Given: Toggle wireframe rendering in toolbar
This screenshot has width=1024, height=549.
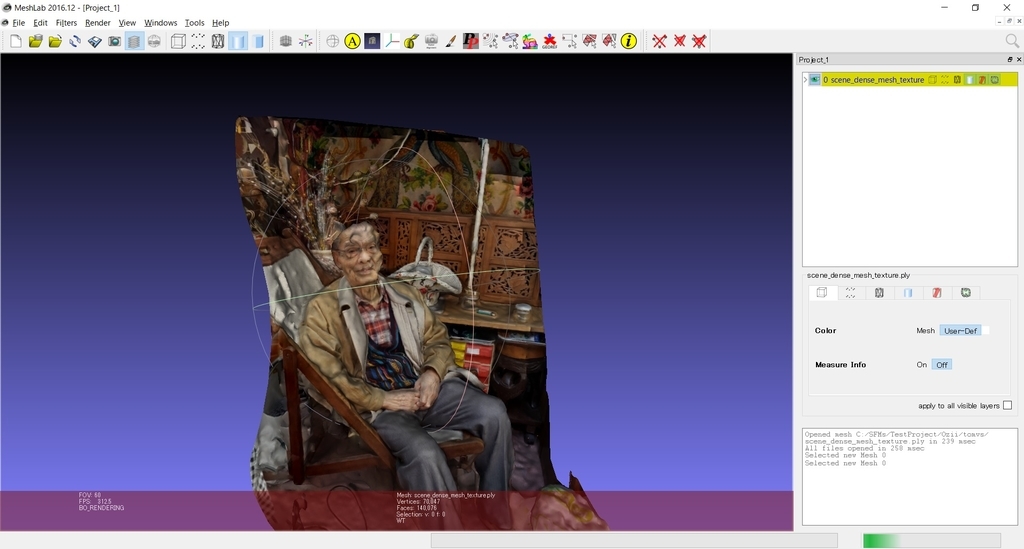Looking at the screenshot, I should point(217,41).
